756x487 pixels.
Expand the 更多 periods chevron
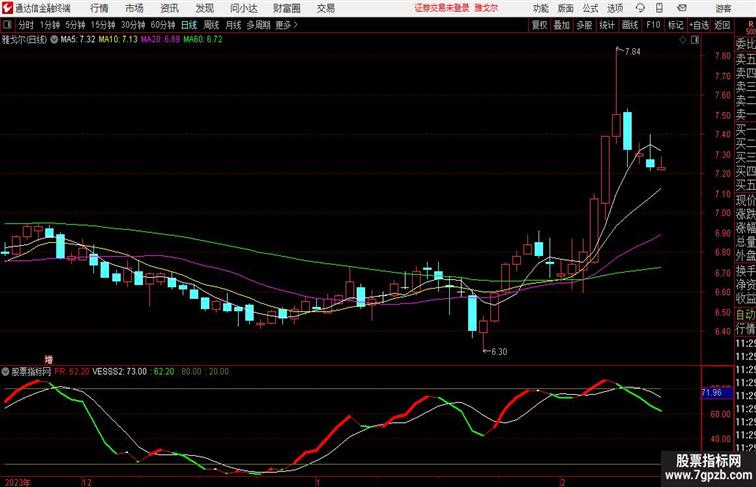coord(296,25)
